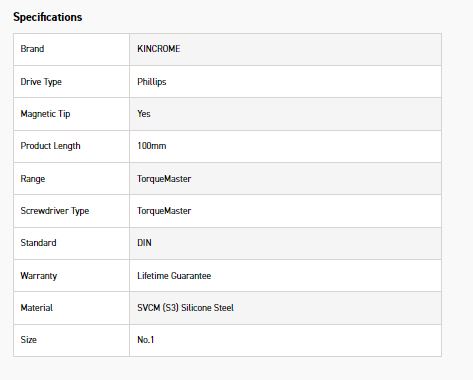Click the No.1 size value
The image size is (473, 380).
(x=146, y=340)
